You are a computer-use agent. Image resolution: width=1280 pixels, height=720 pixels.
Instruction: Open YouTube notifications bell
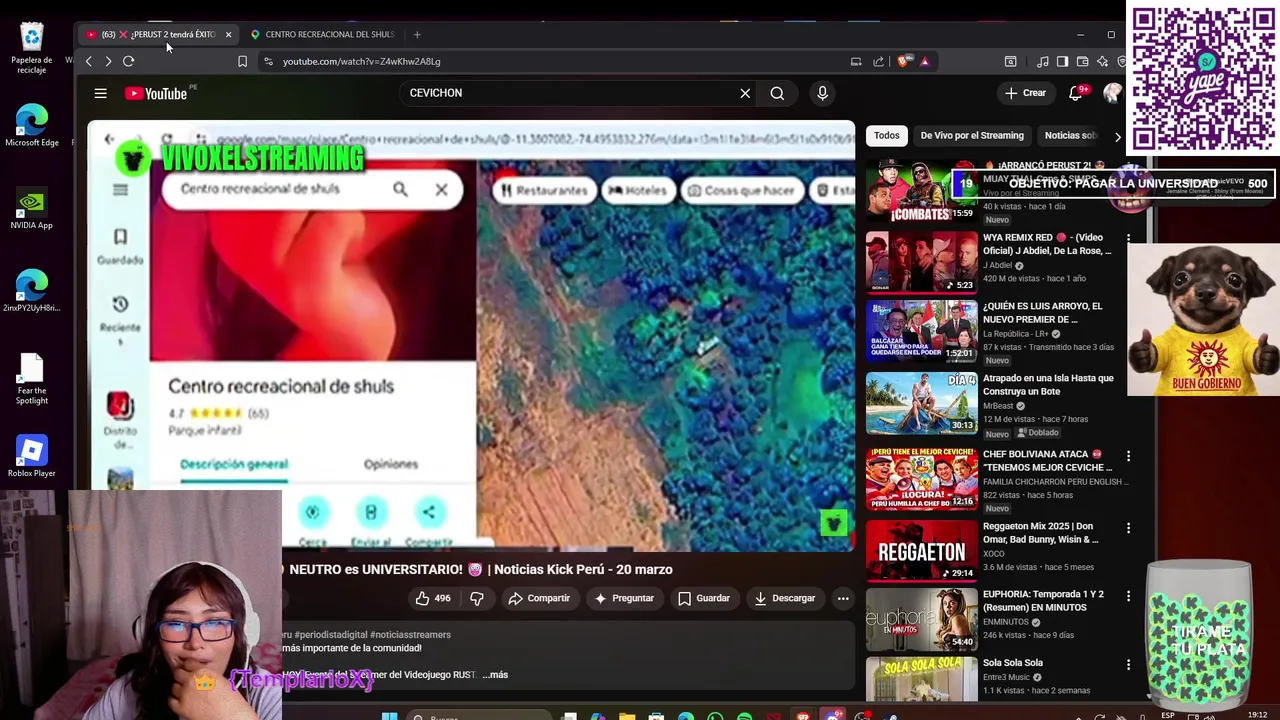coord(1076,93)
